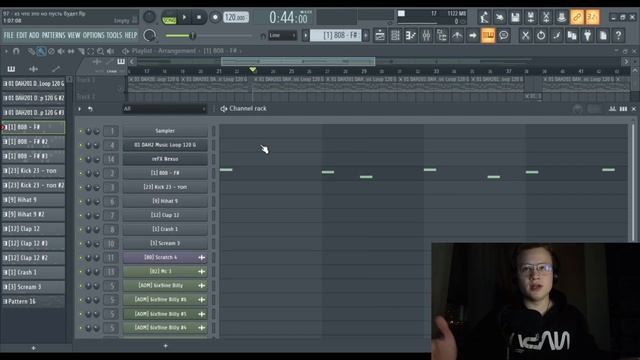
Task: Open the Piano roll view
Action: tap(411, 36)
